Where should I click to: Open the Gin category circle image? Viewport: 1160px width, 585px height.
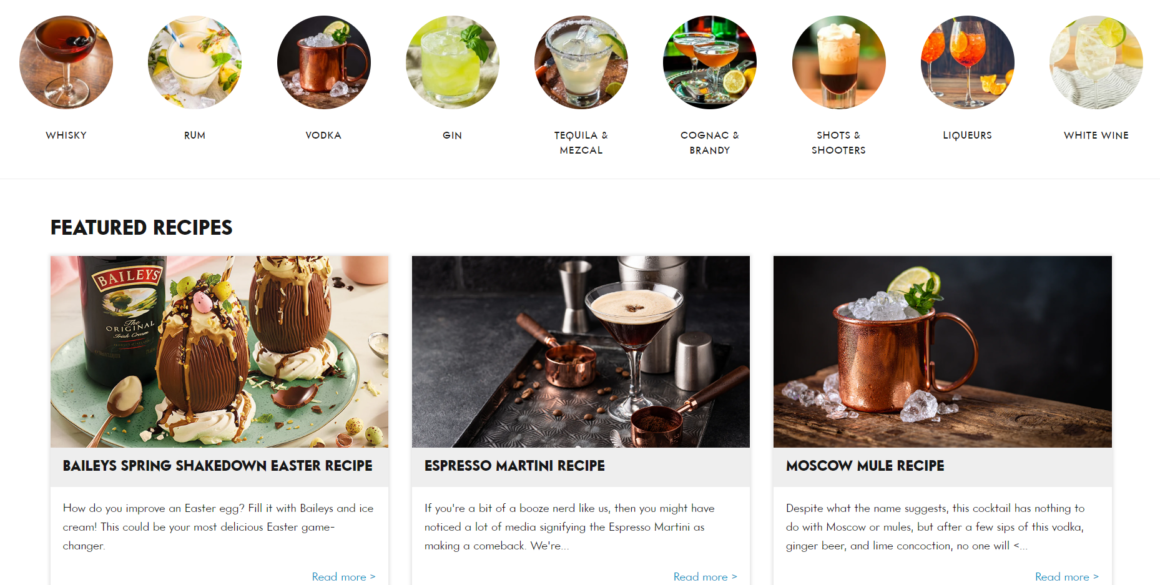pyautogui.click(x=452, y=62)
